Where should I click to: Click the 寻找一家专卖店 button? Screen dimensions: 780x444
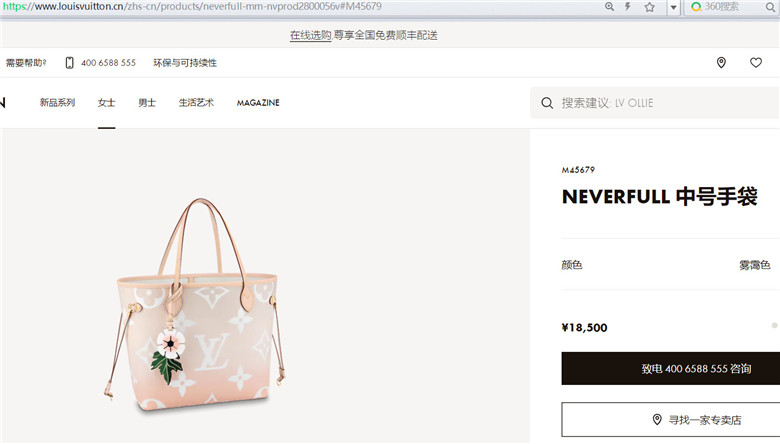(671, 420)
